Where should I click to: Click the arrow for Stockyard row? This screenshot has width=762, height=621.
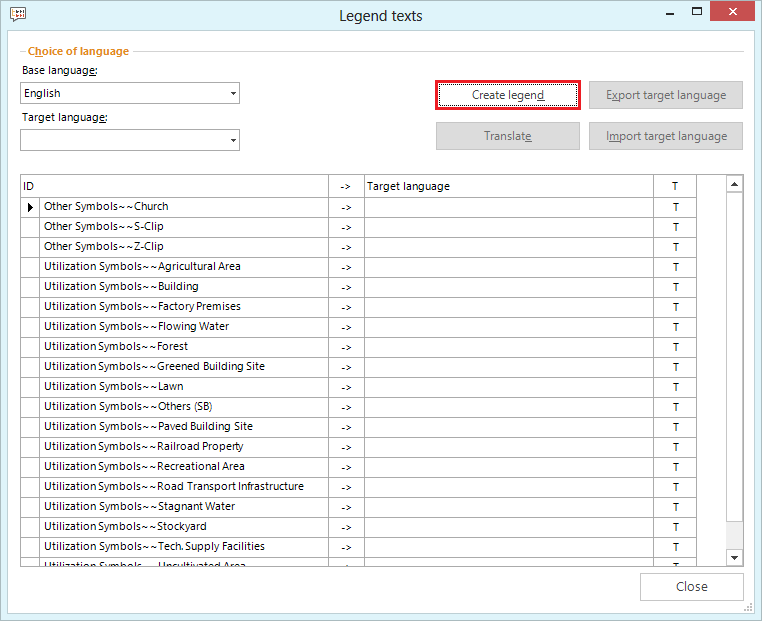pos(346,527)
